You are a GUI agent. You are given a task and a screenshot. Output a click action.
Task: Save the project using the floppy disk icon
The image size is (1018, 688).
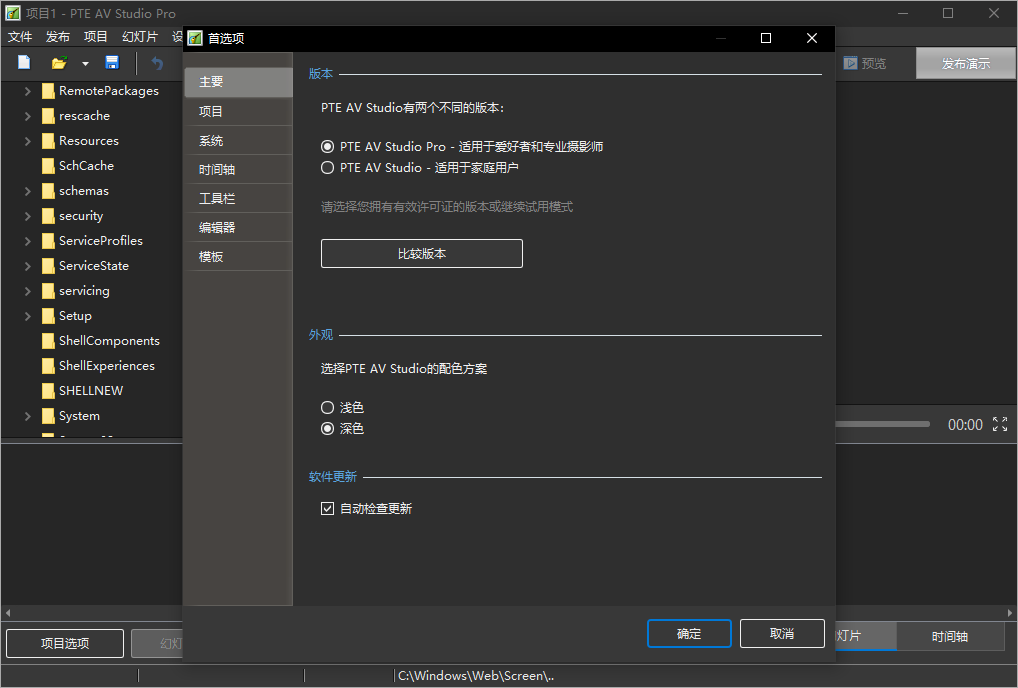click(112, 63)
